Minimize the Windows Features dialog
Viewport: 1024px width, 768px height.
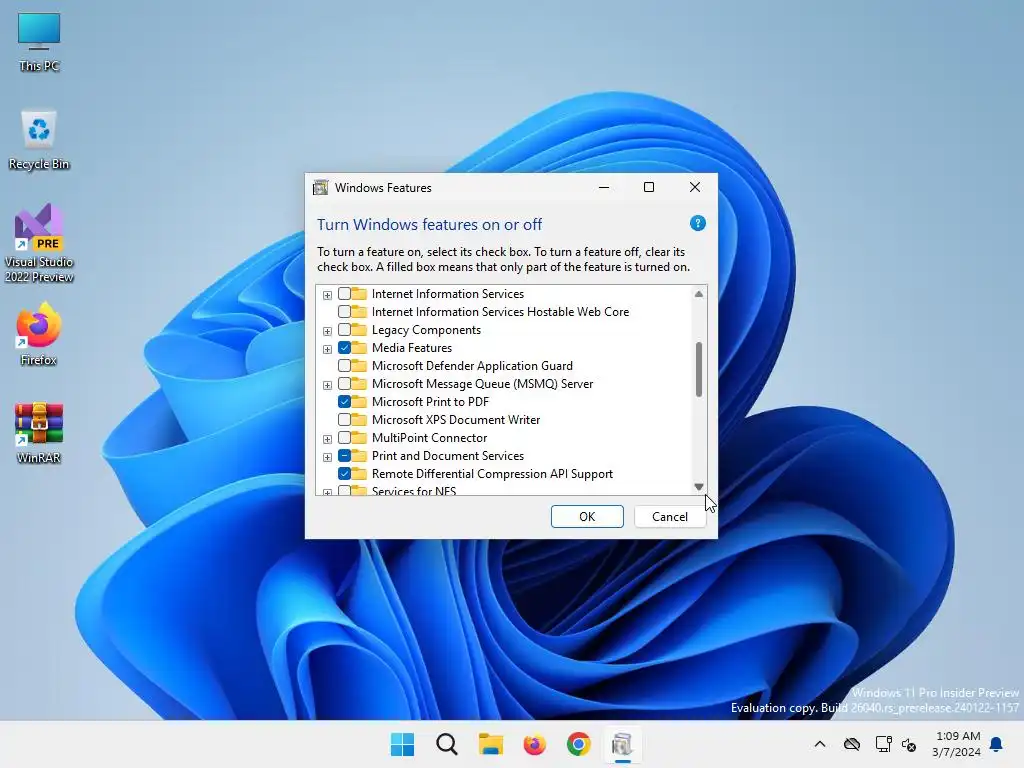pos(604,187)
